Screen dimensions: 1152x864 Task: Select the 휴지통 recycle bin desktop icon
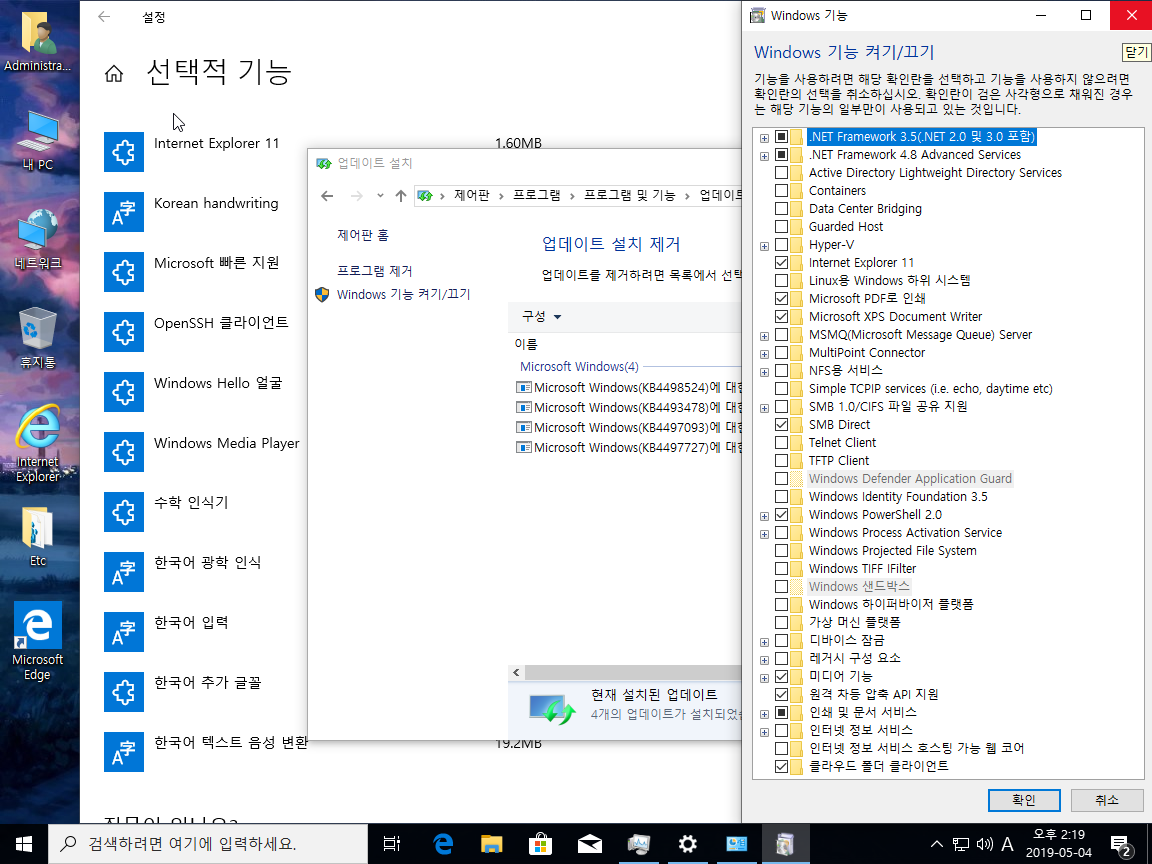click(x=37, y=338)
